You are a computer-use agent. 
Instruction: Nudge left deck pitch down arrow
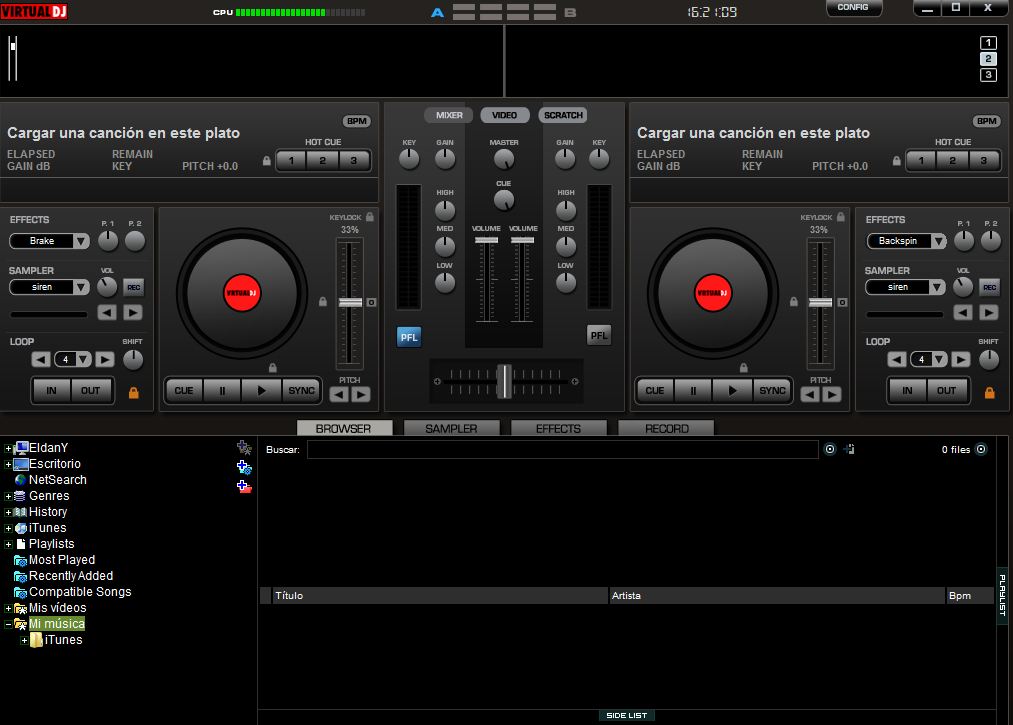tap(339, 394)
